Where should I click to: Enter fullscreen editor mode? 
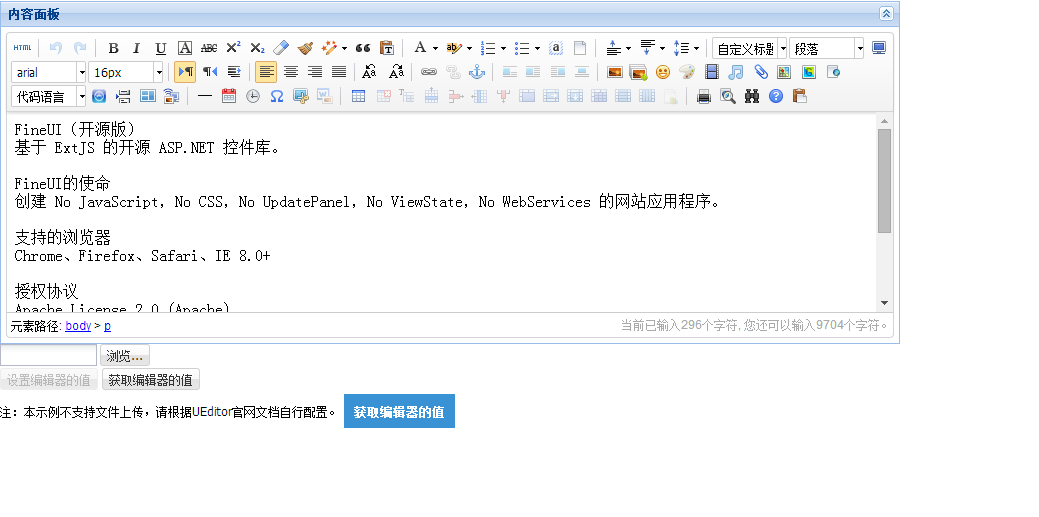[x=879, y=48]
